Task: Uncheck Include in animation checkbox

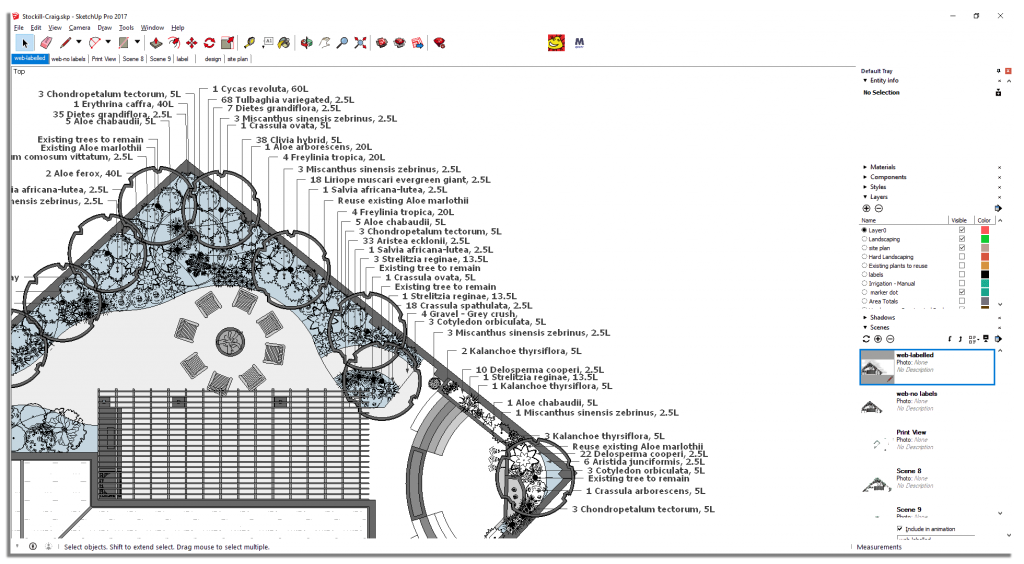Action: 900,528
